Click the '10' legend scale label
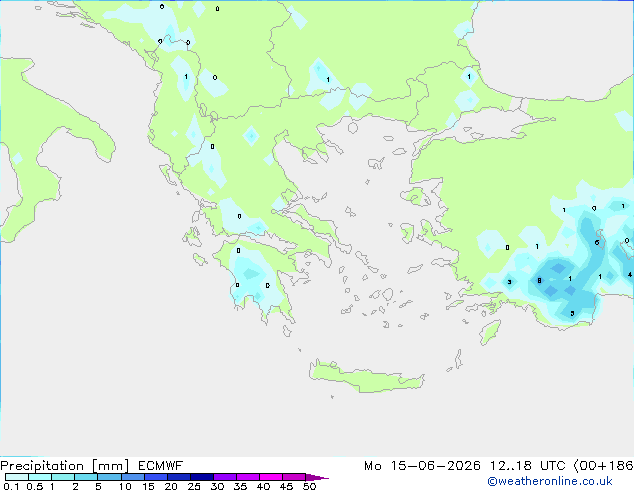The image size is (634, 490). [125, 486]
